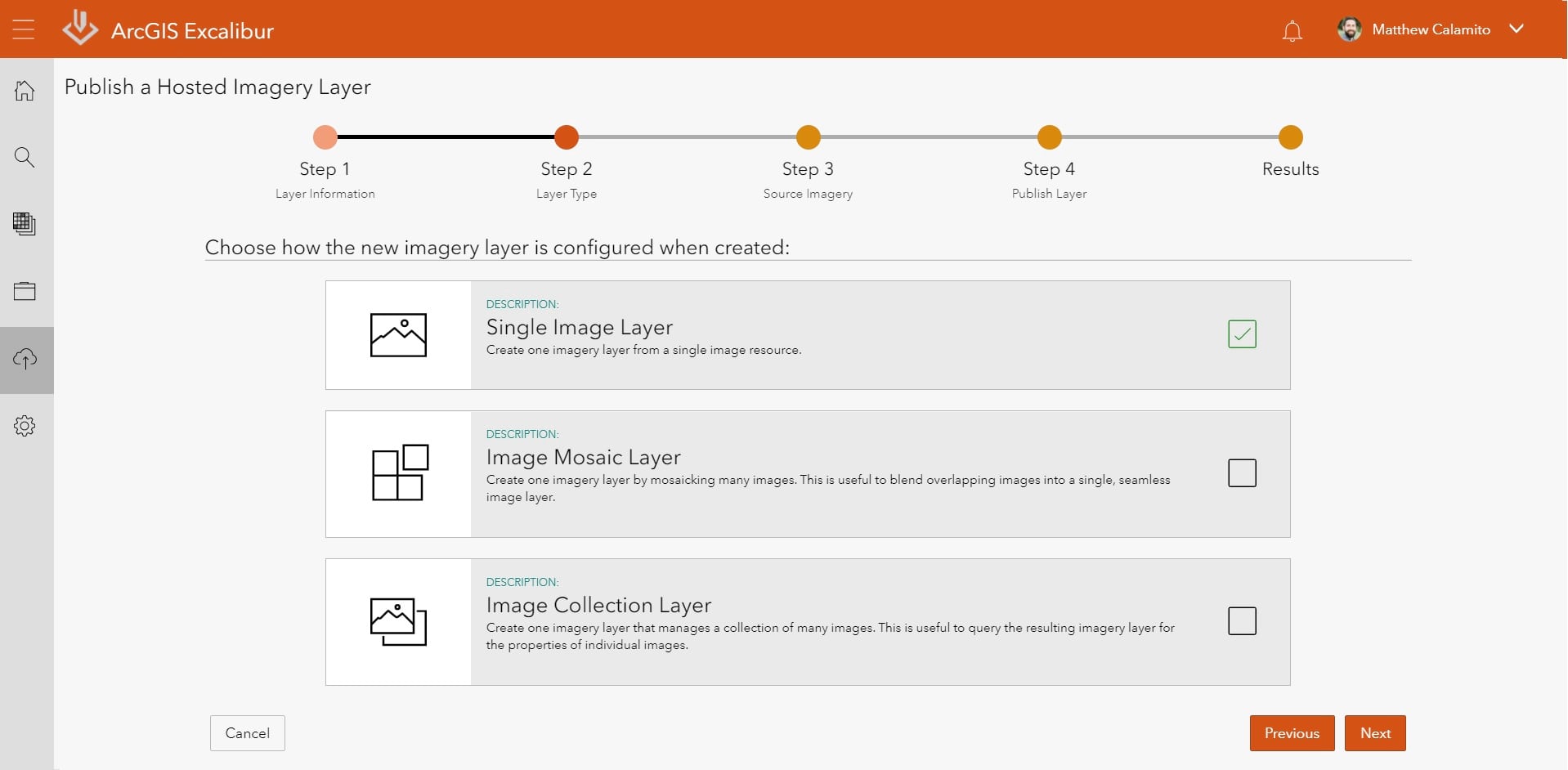Image resolution: width=1568 pixels, height=770 pixels.
Task: Expand the hamburger navigation menu
Action: pos(24,29)
